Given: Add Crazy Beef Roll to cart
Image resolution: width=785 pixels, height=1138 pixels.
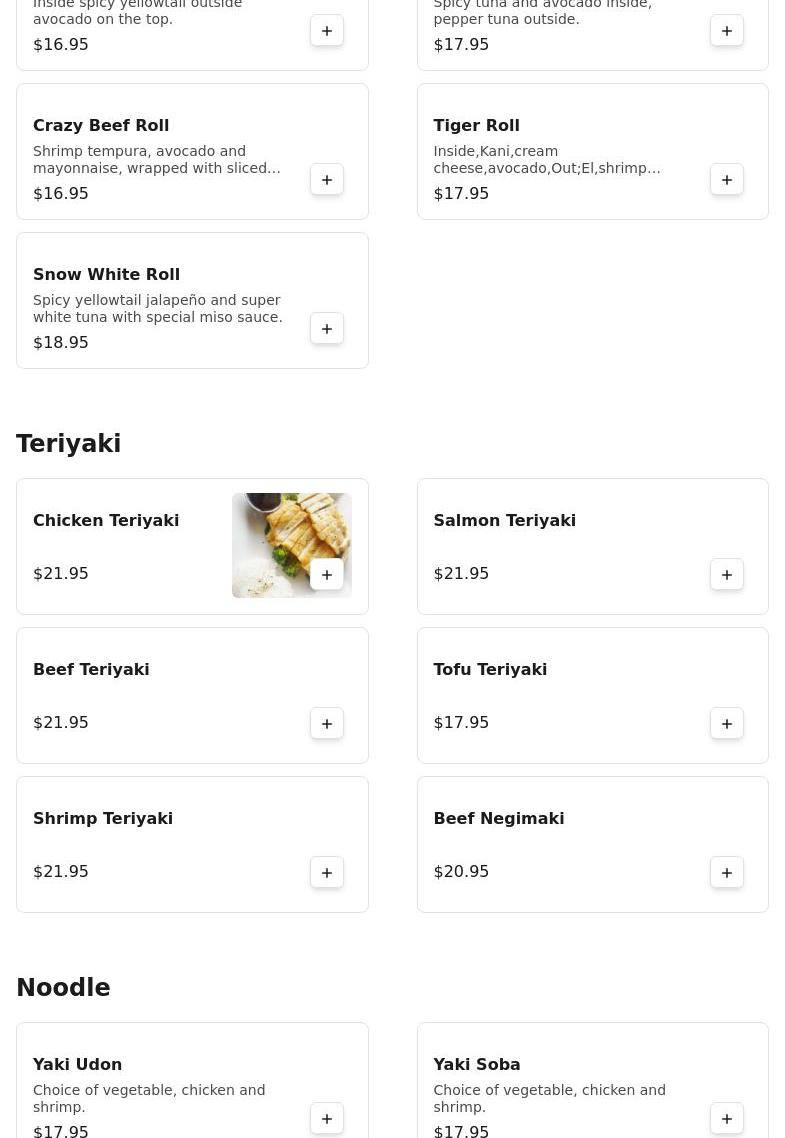Looking at the screenshot, I should (x=327, y=180).
